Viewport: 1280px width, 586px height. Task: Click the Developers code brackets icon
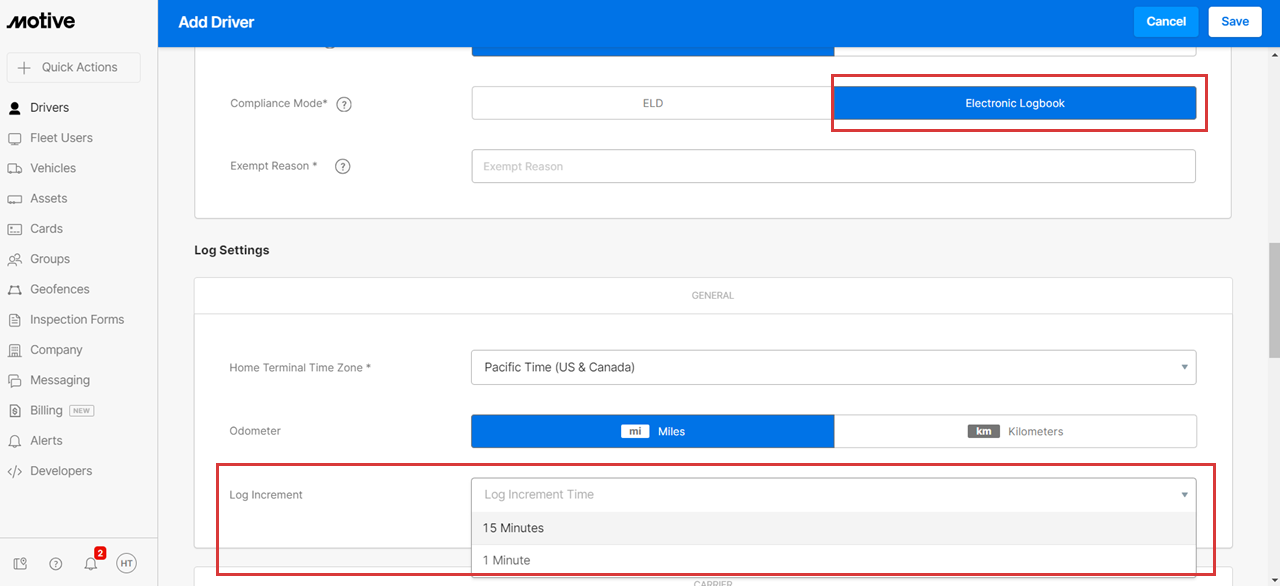click(14, 471)
